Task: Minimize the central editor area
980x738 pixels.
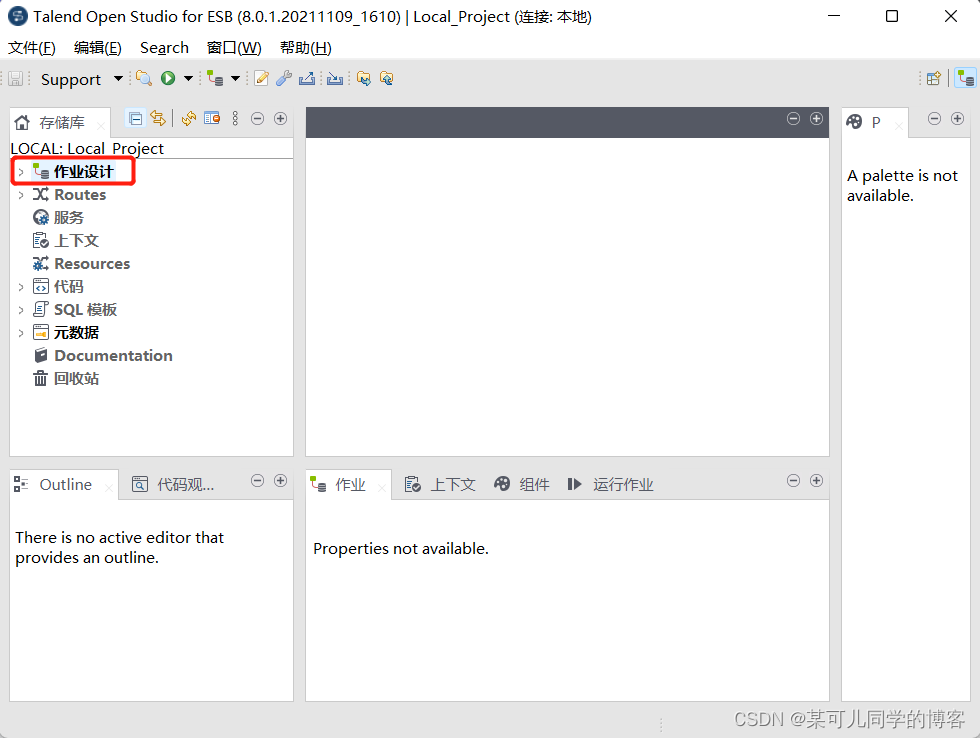Action: pyautogui.click(x=793, y=119)
